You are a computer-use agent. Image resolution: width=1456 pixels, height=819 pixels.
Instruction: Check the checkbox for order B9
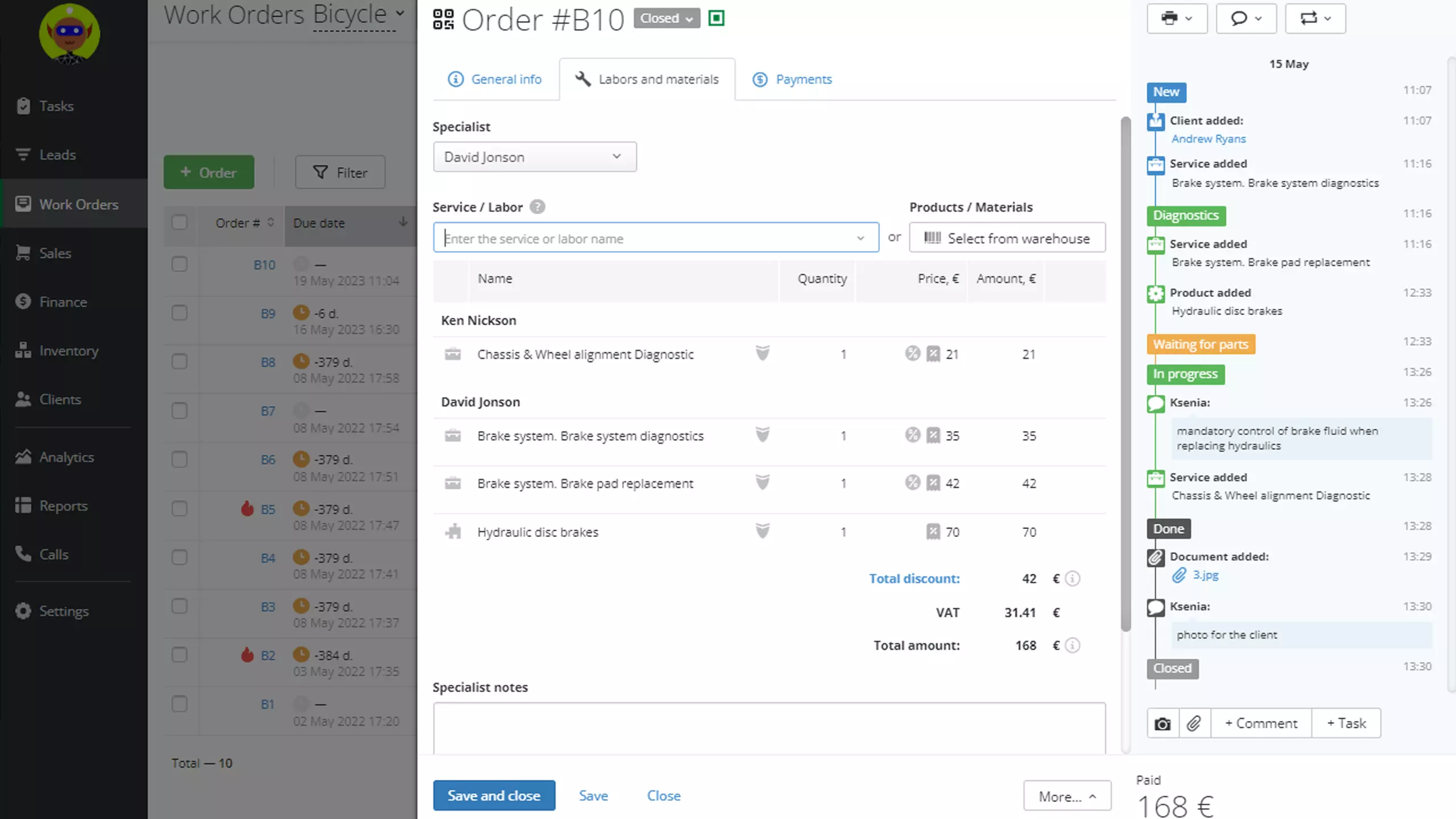(x=180, y=313)
